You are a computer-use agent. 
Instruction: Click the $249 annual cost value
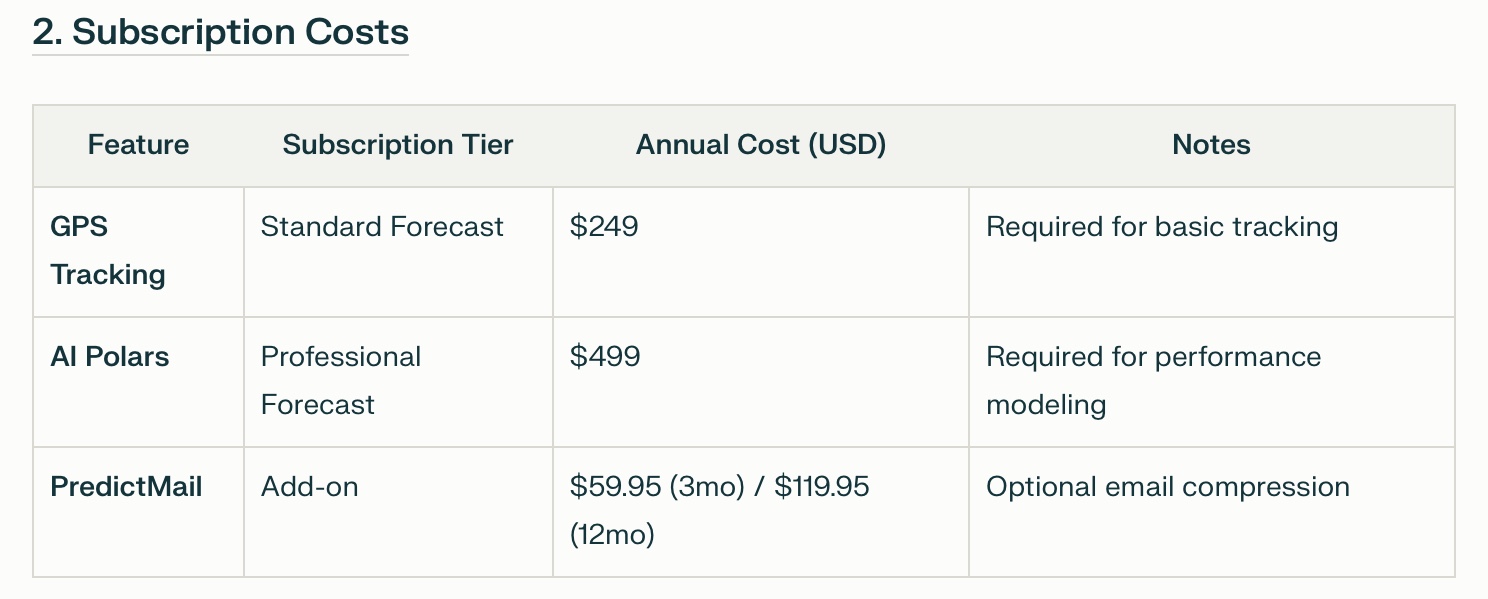click(x=604, y=227)
